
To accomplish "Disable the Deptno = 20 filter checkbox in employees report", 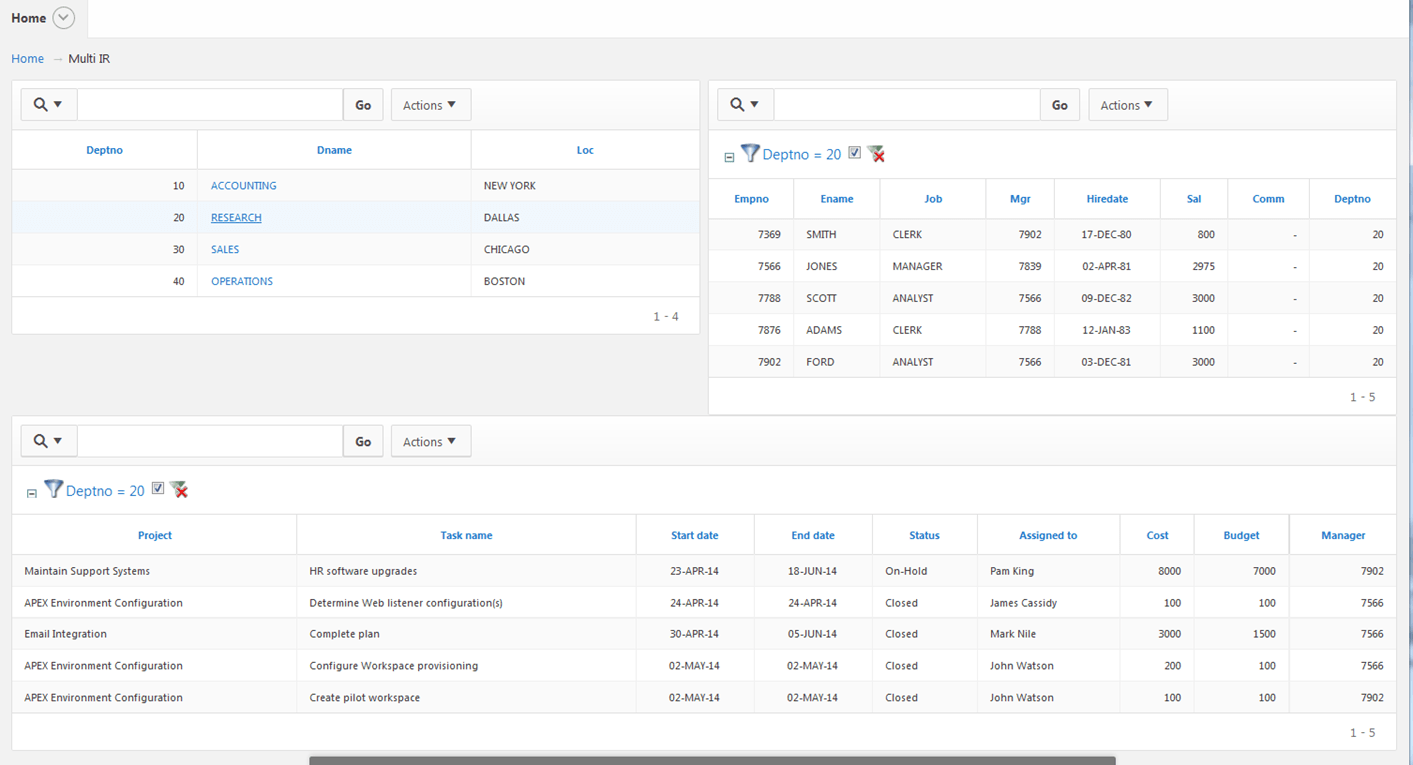I will [855, 153].
